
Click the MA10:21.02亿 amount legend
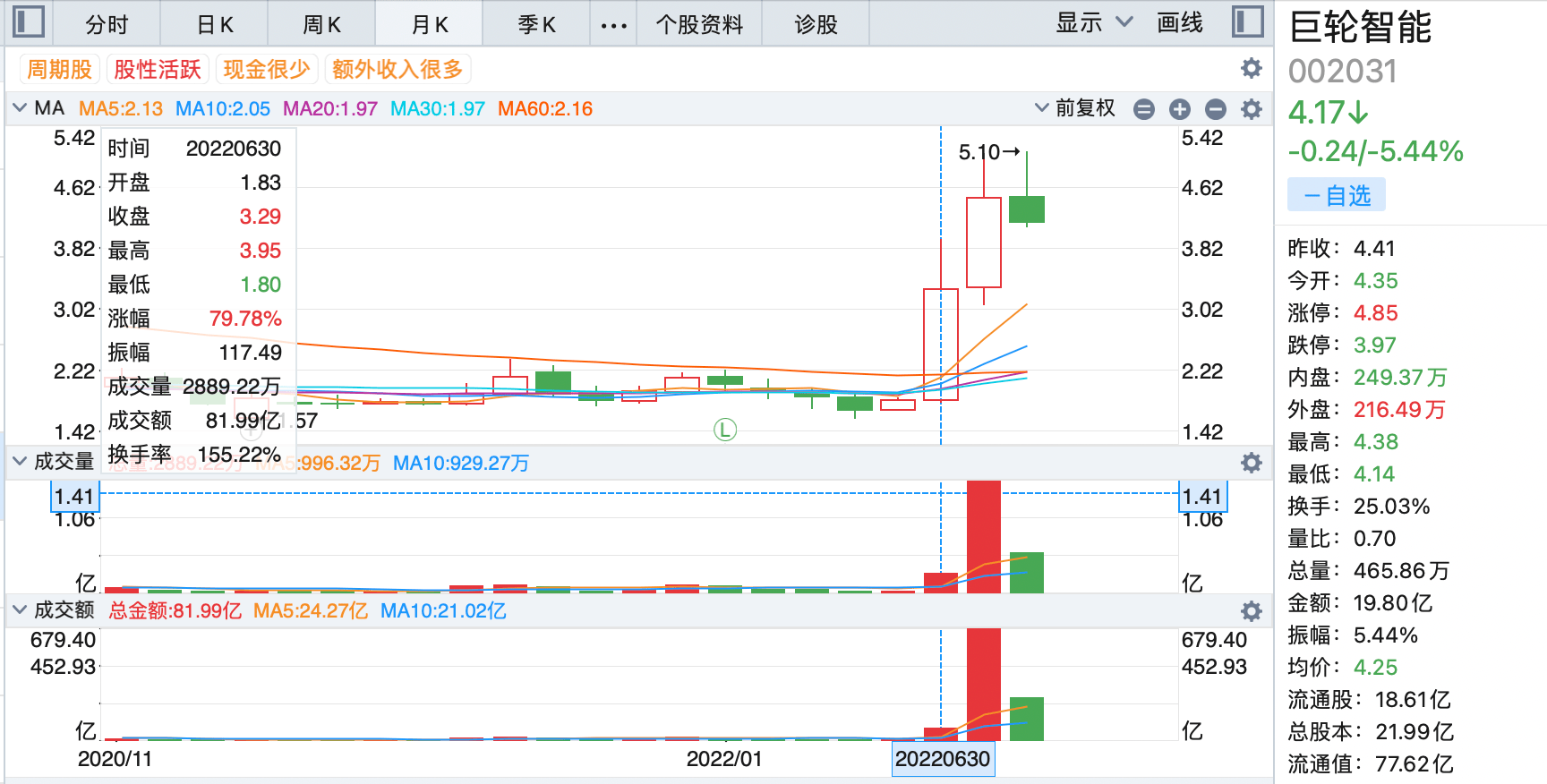(x=443, y=610)
